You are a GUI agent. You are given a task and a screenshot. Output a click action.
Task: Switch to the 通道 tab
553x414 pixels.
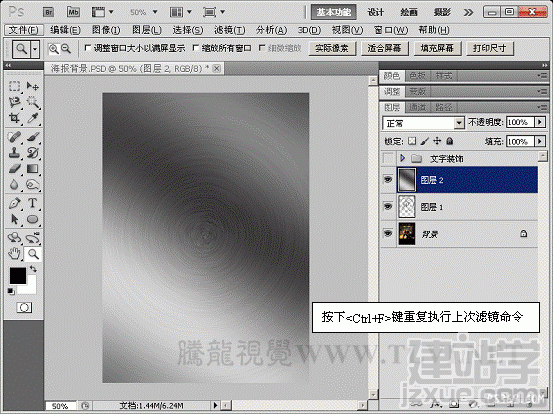tap(417, 107)
